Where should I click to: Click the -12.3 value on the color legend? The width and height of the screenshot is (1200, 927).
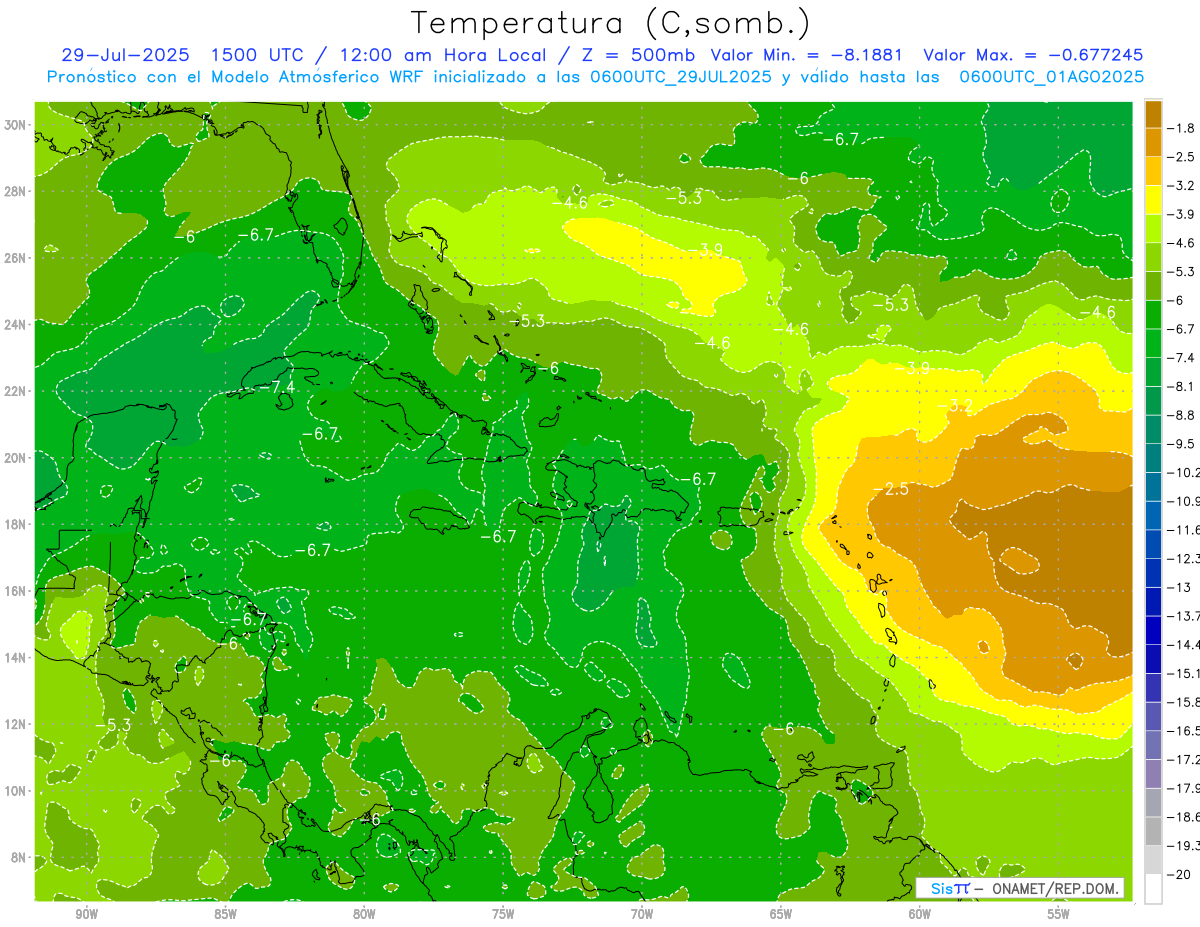pyautogui.click(x=1184, y=559)
